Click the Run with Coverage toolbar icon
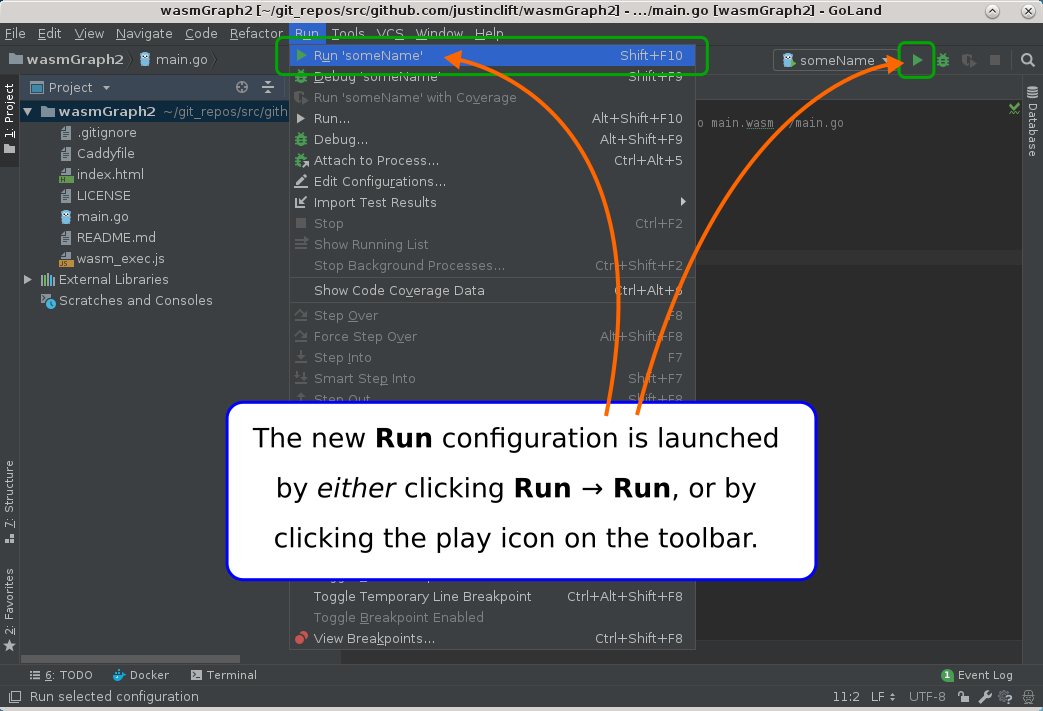 click(968, 61)
